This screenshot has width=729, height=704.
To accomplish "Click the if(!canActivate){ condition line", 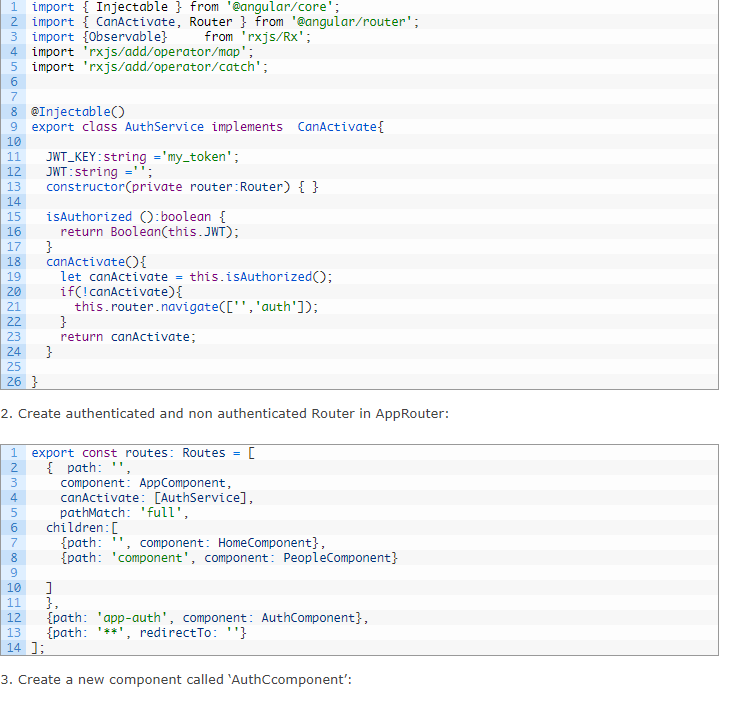I will pyautogui.click(x=121, y=292).
